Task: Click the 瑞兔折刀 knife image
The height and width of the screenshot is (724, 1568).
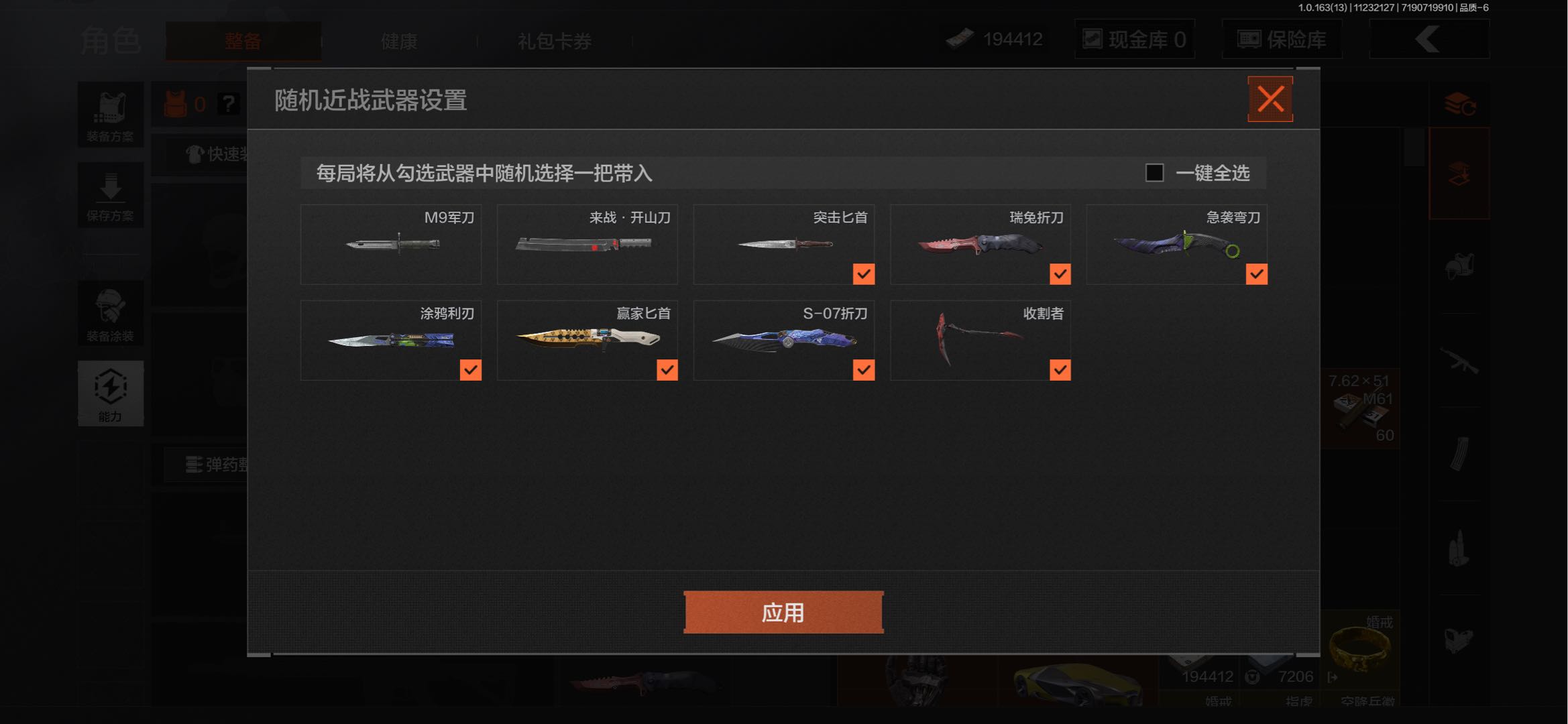Action: (981, 245)
